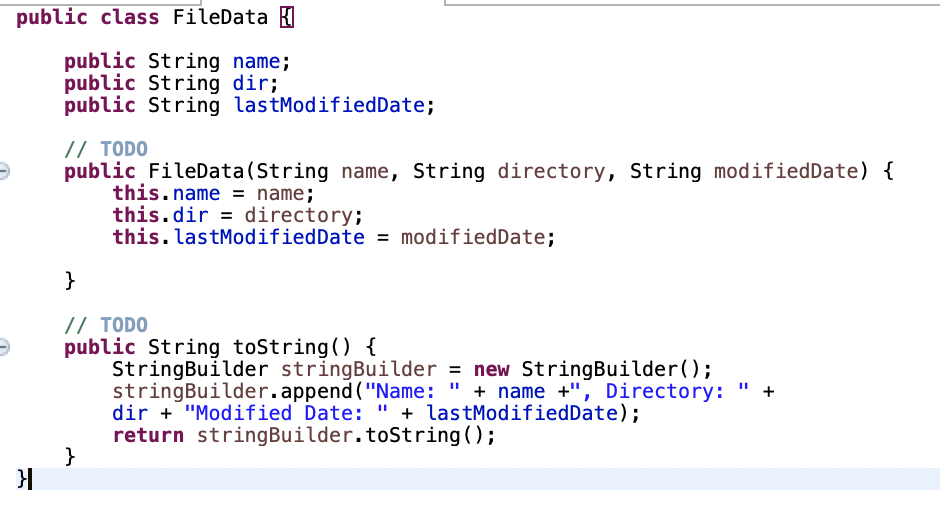Click the highlighted opening brace after FileData
Viewport: 940px width, 510px height.
287,17
